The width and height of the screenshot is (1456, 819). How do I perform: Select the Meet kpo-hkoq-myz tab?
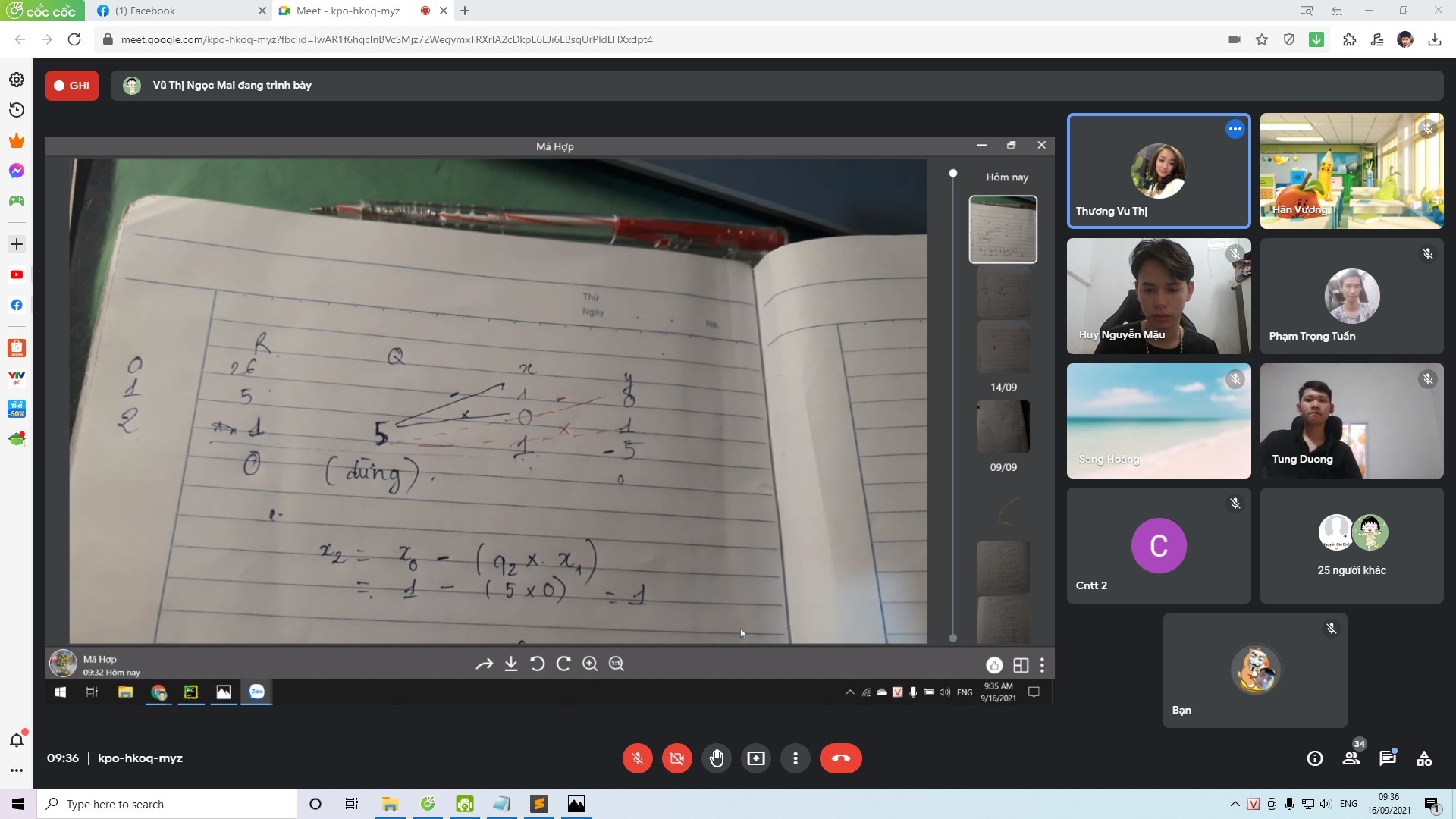349,11
